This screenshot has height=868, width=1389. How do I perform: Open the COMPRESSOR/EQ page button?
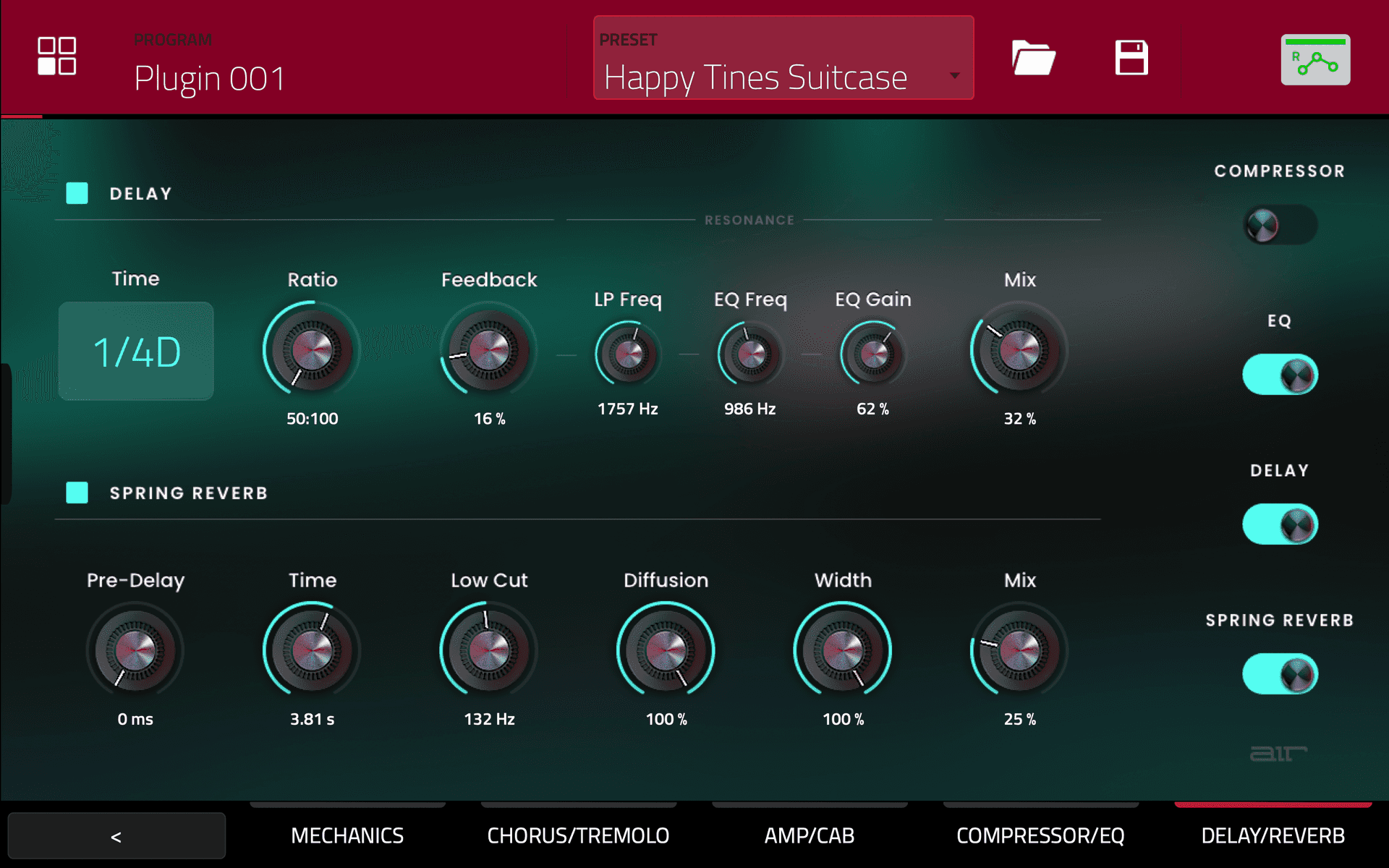pyautogui.click(x=1040, y=835)
